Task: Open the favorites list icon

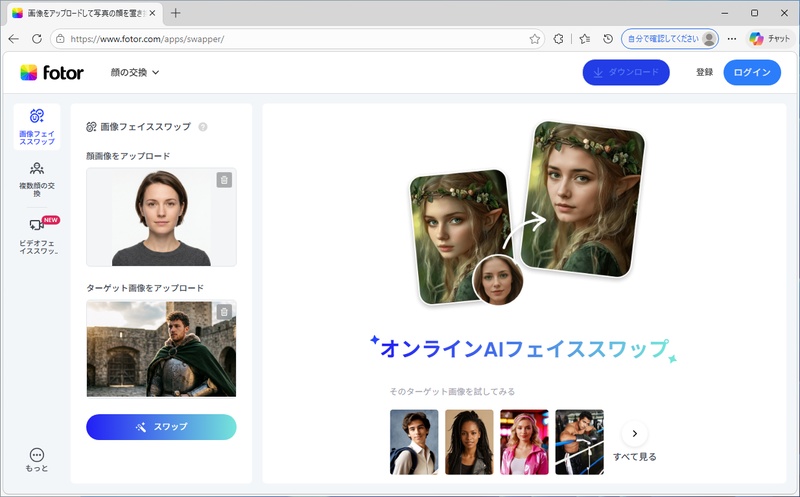Action: [x=585, y=39]
